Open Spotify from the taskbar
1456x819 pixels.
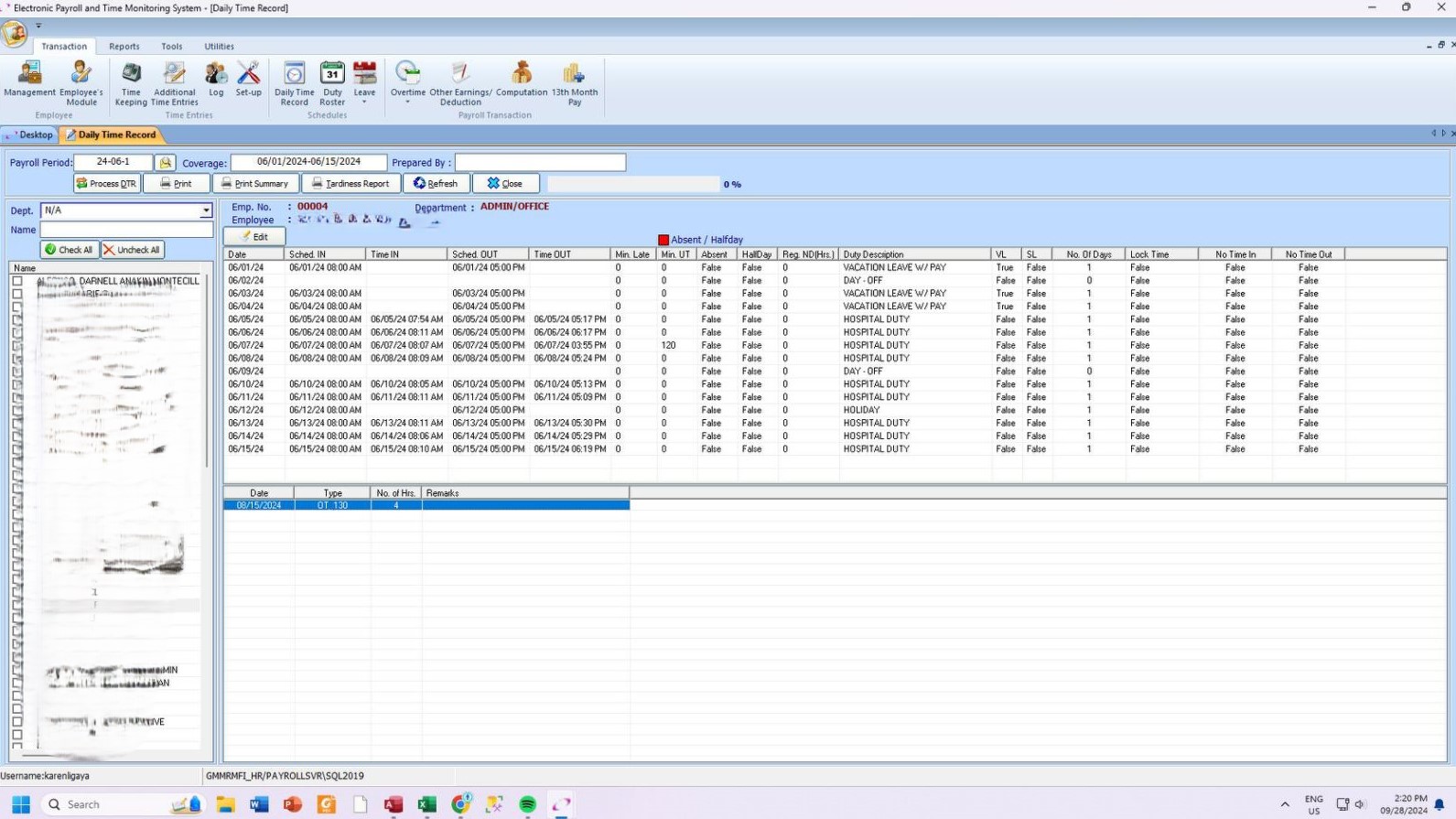pos(527,804)
